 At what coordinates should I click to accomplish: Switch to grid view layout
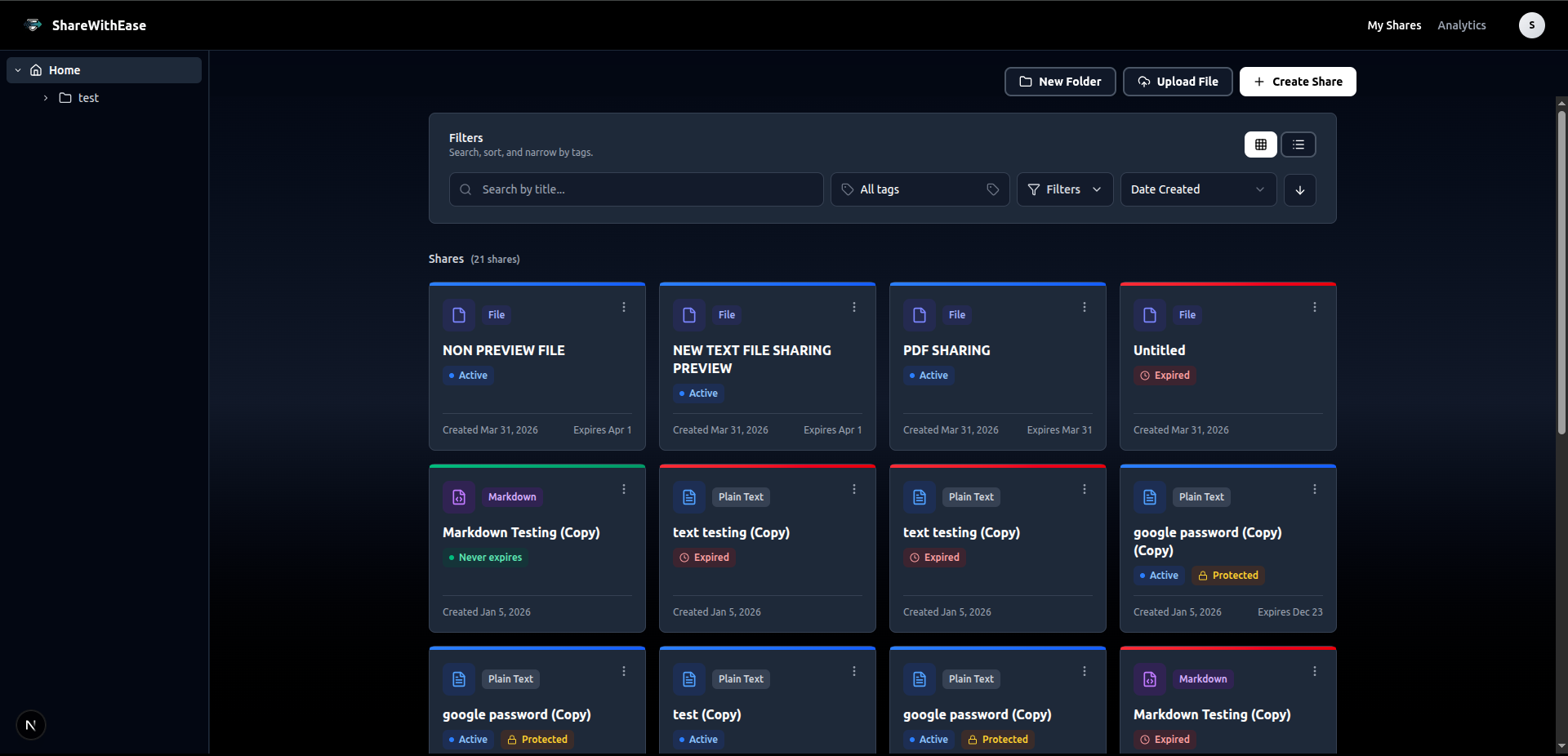[1260, 145]
